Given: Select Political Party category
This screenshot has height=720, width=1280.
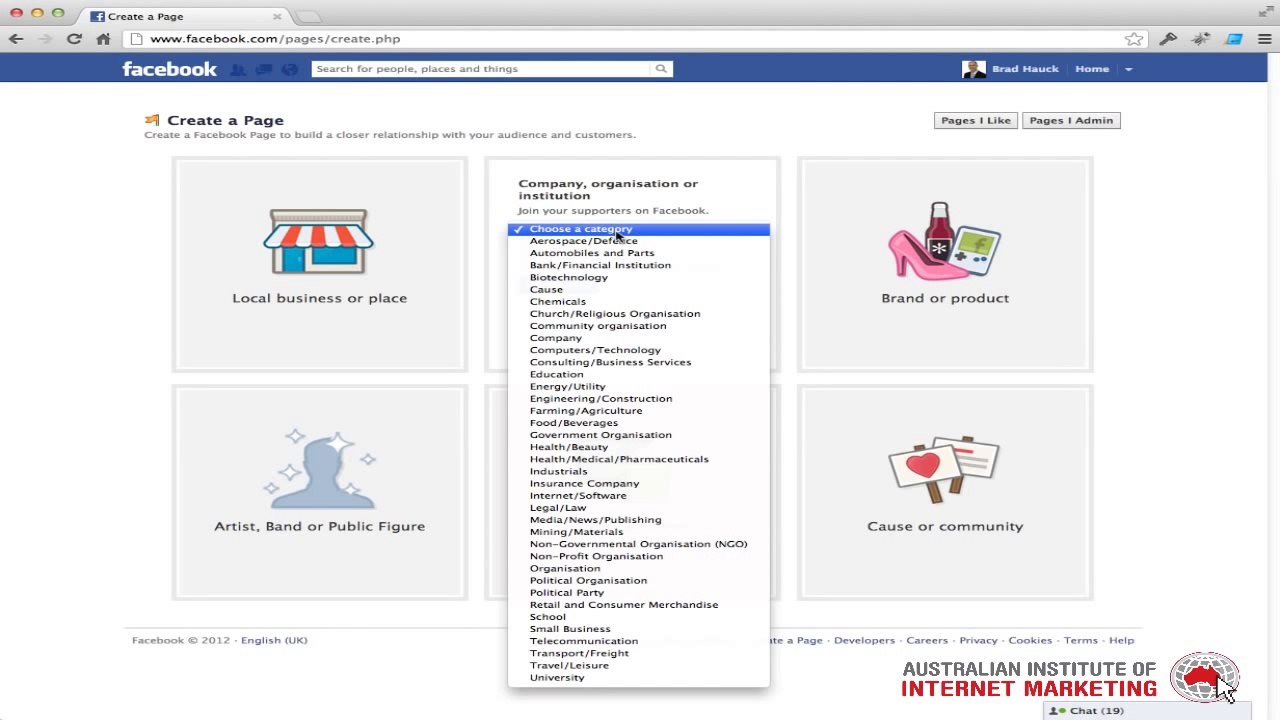Looking at the screenshot, I should (x=638, y=593).
